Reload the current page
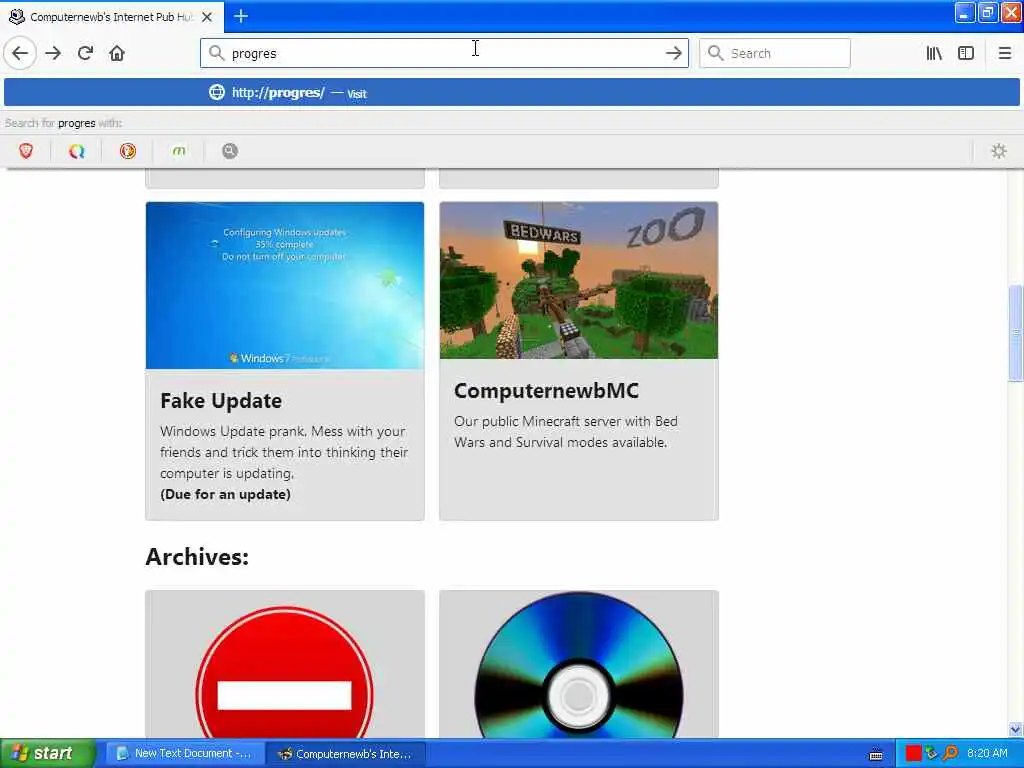The height and width of the screenshot is (768, 1024). pyautogui.click(x=85, y=53)
